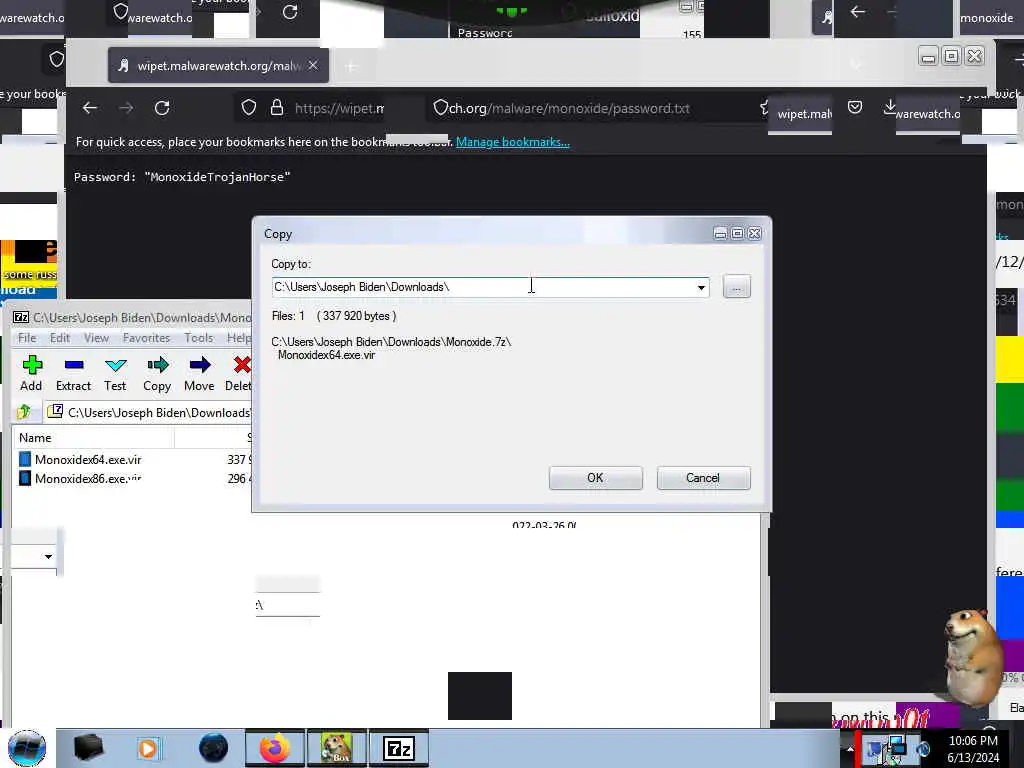Open the Pocket save icon in Firefox
Viewport: 1024px width, 768px height.
pos(855,107)
